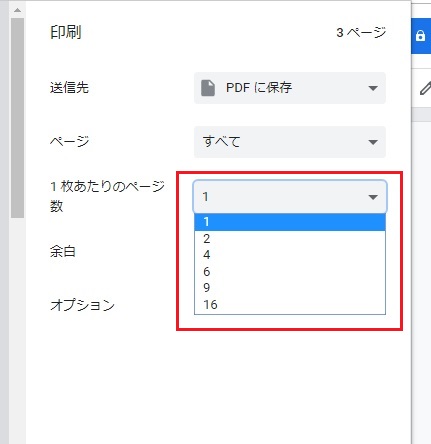The image size is (431, 444).
Task: Collapse the pages-per-sheet dropdown arrow
Action: (x=373, y=197)
